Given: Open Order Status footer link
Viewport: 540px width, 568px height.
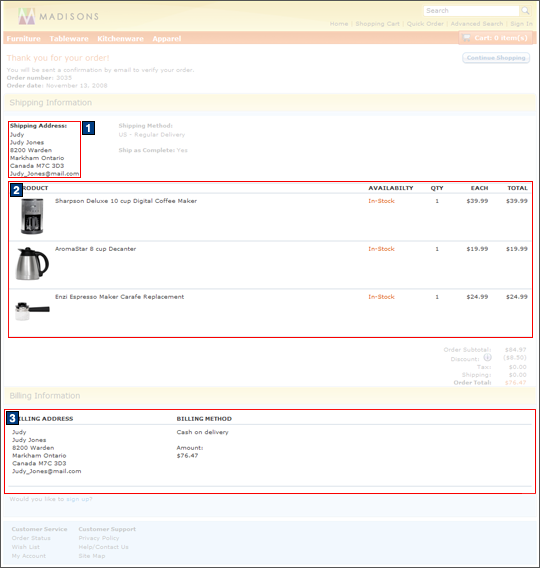Looking at the screenshot, I should pos(31,538).
